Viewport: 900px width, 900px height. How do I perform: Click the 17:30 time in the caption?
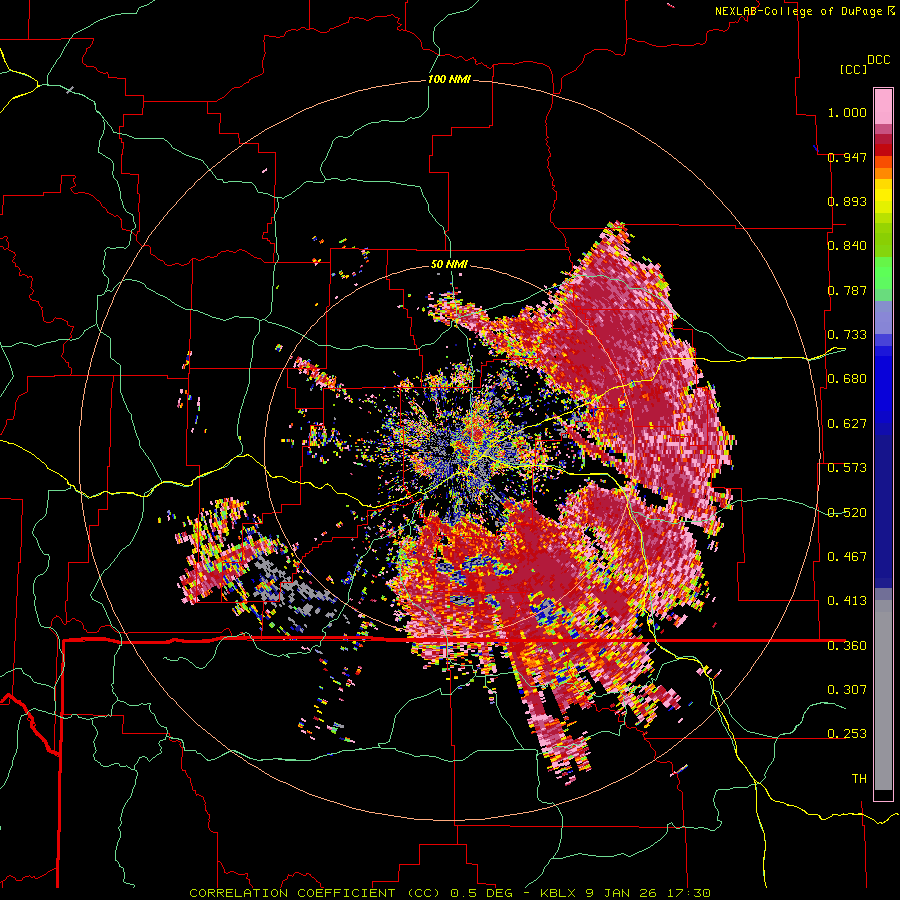pyautogui.click(x=689, y=893)
